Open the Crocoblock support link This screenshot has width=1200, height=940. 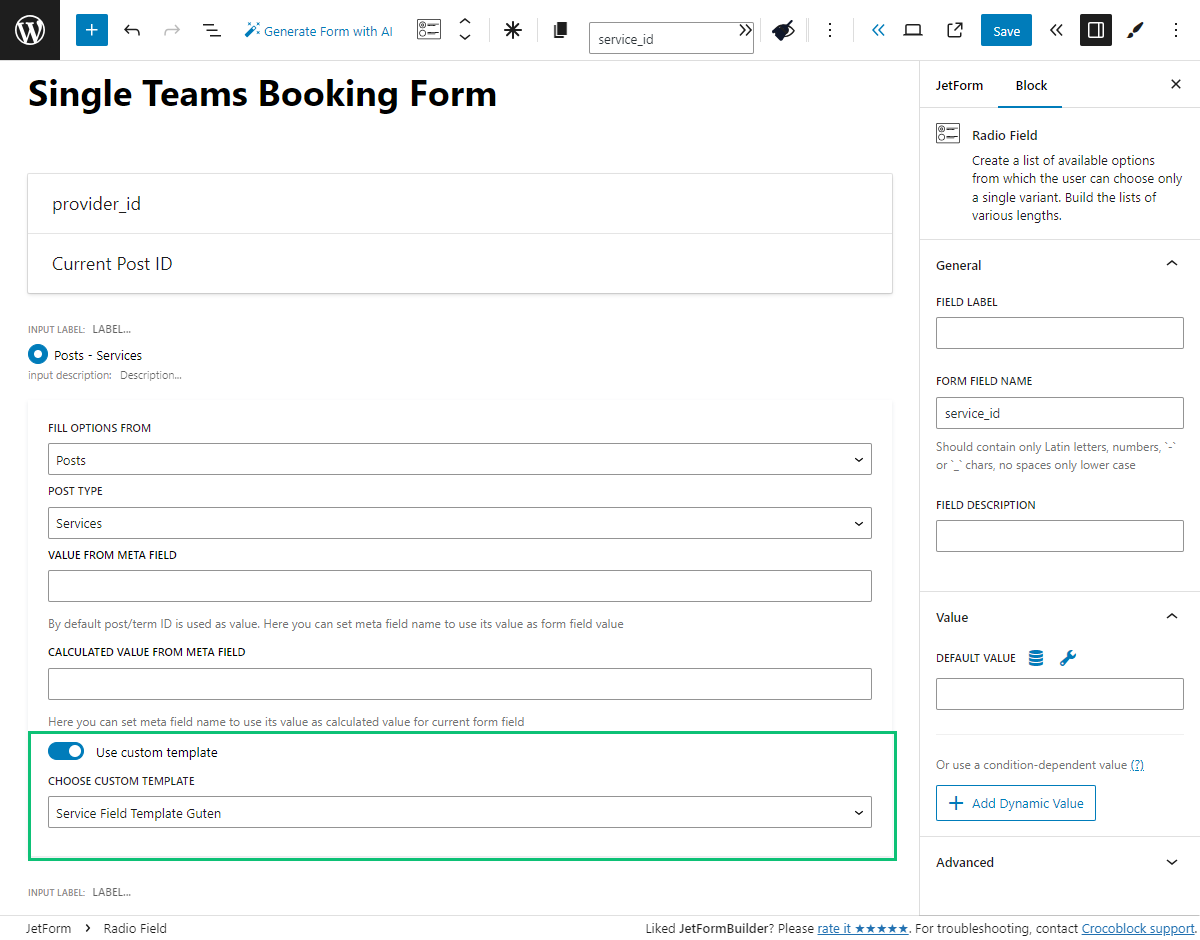coord(1137,928)
